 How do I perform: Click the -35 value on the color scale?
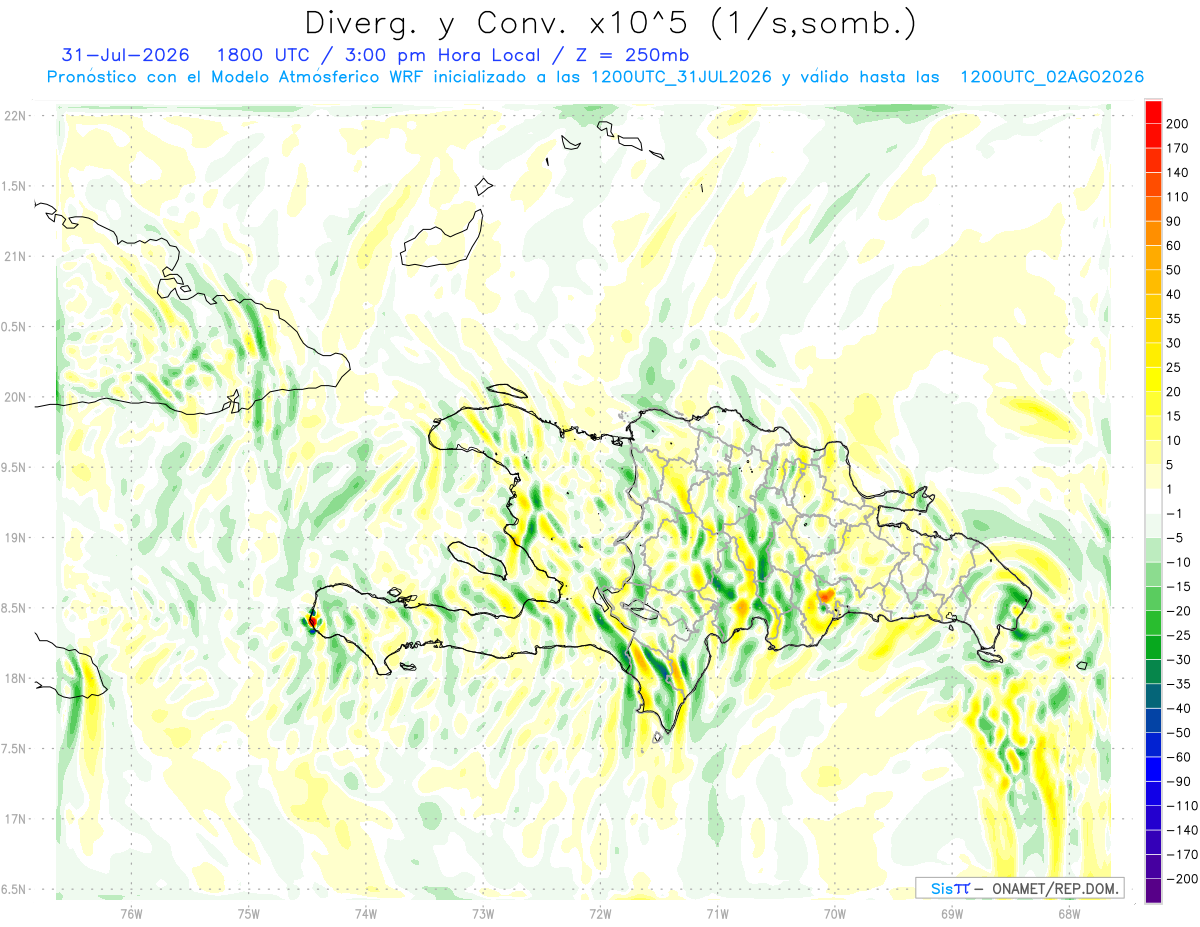click(1177, 685)
